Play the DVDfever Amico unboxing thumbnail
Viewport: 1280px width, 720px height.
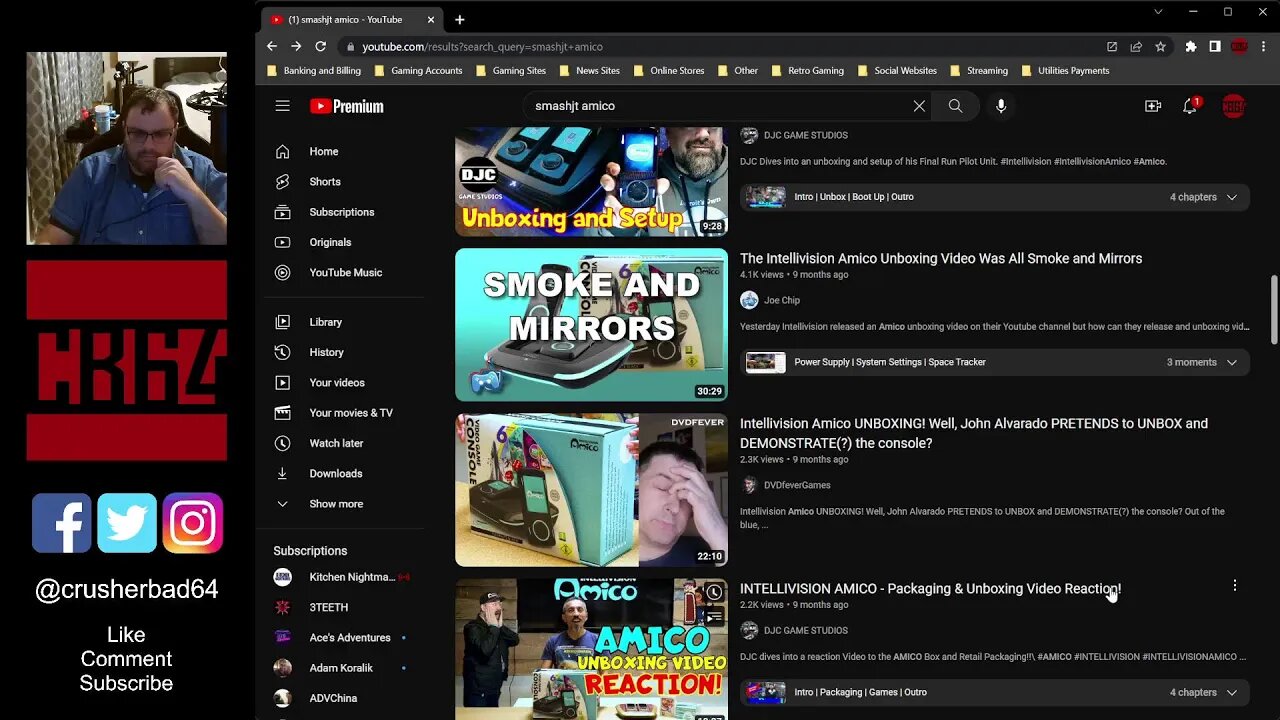click(591, 490)
